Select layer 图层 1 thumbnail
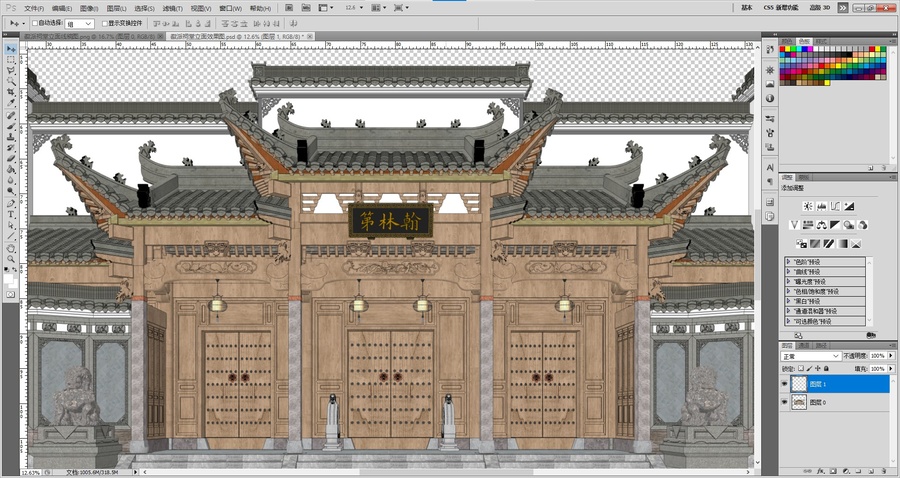 coord(799,384)
